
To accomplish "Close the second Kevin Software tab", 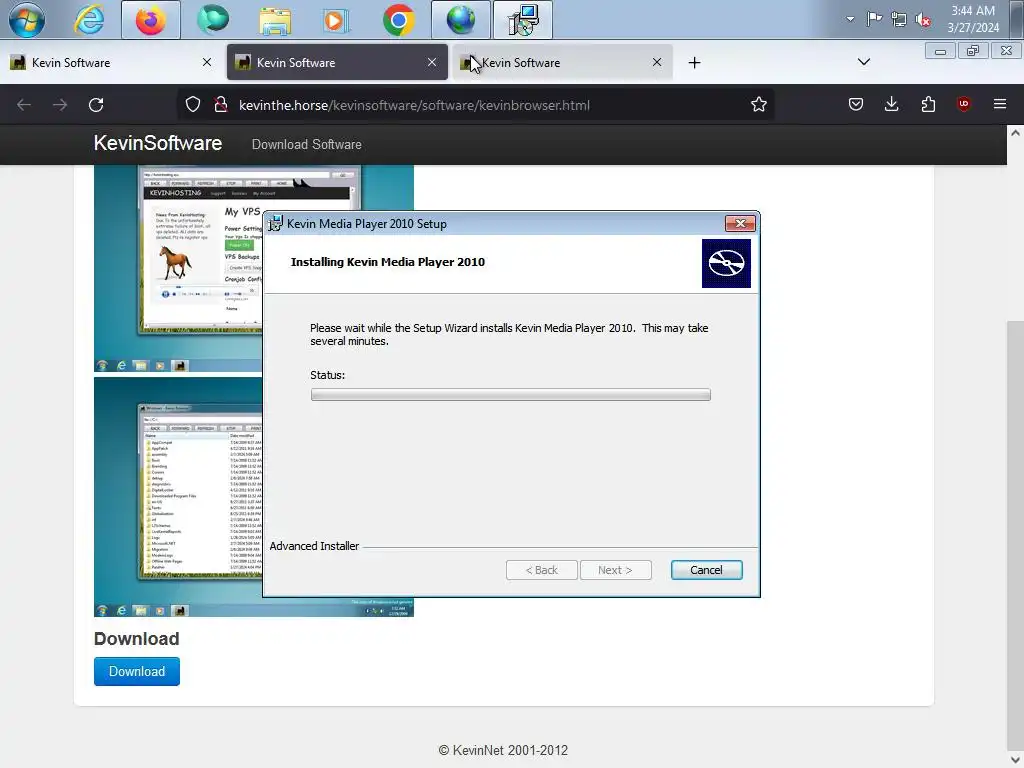I will tap(432, 63).
